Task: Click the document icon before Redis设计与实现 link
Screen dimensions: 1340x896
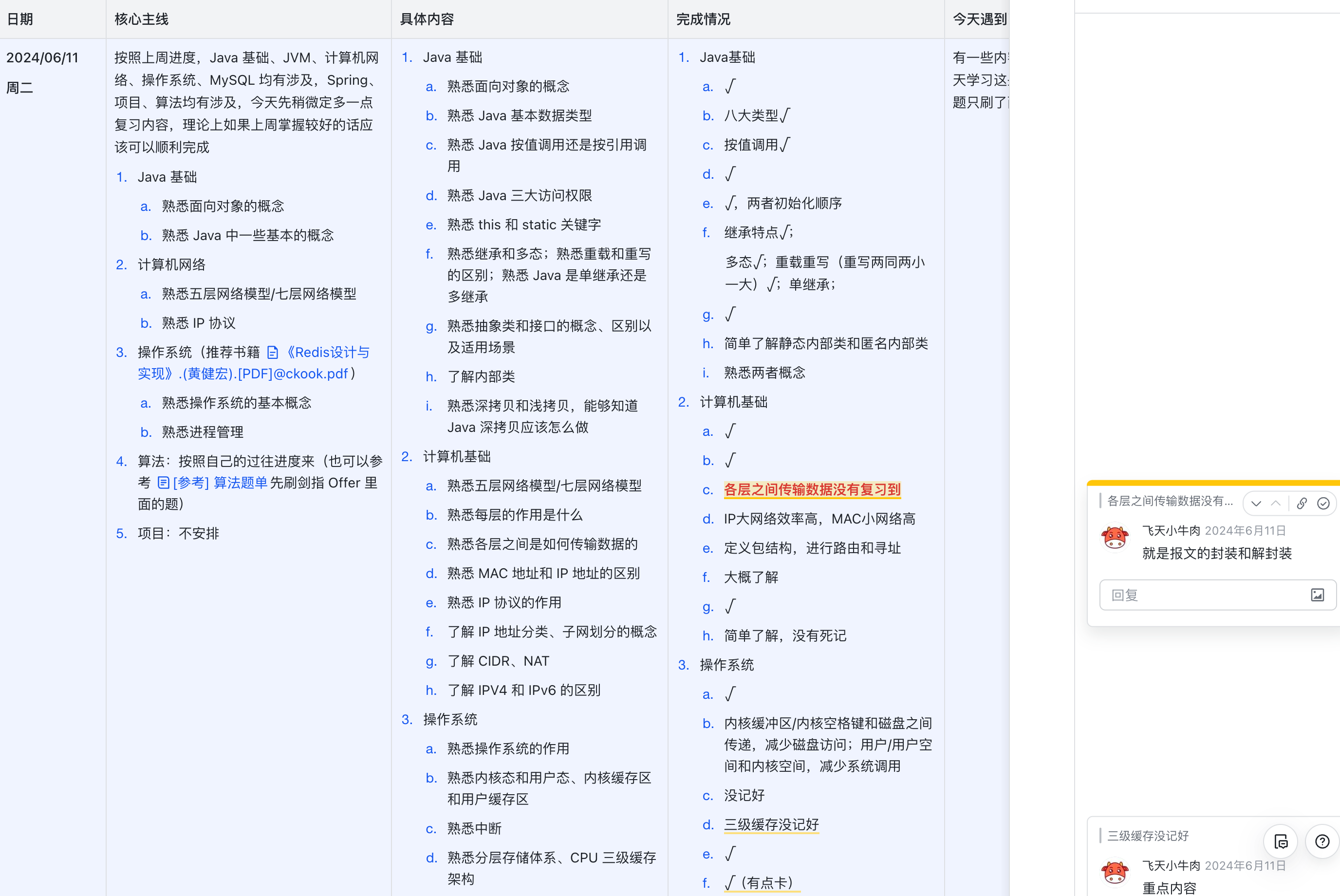Action: click(x=273, y=353)
